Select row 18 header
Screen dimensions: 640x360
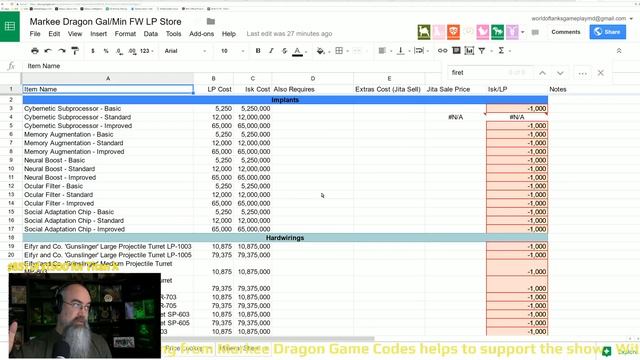(11, 238)
